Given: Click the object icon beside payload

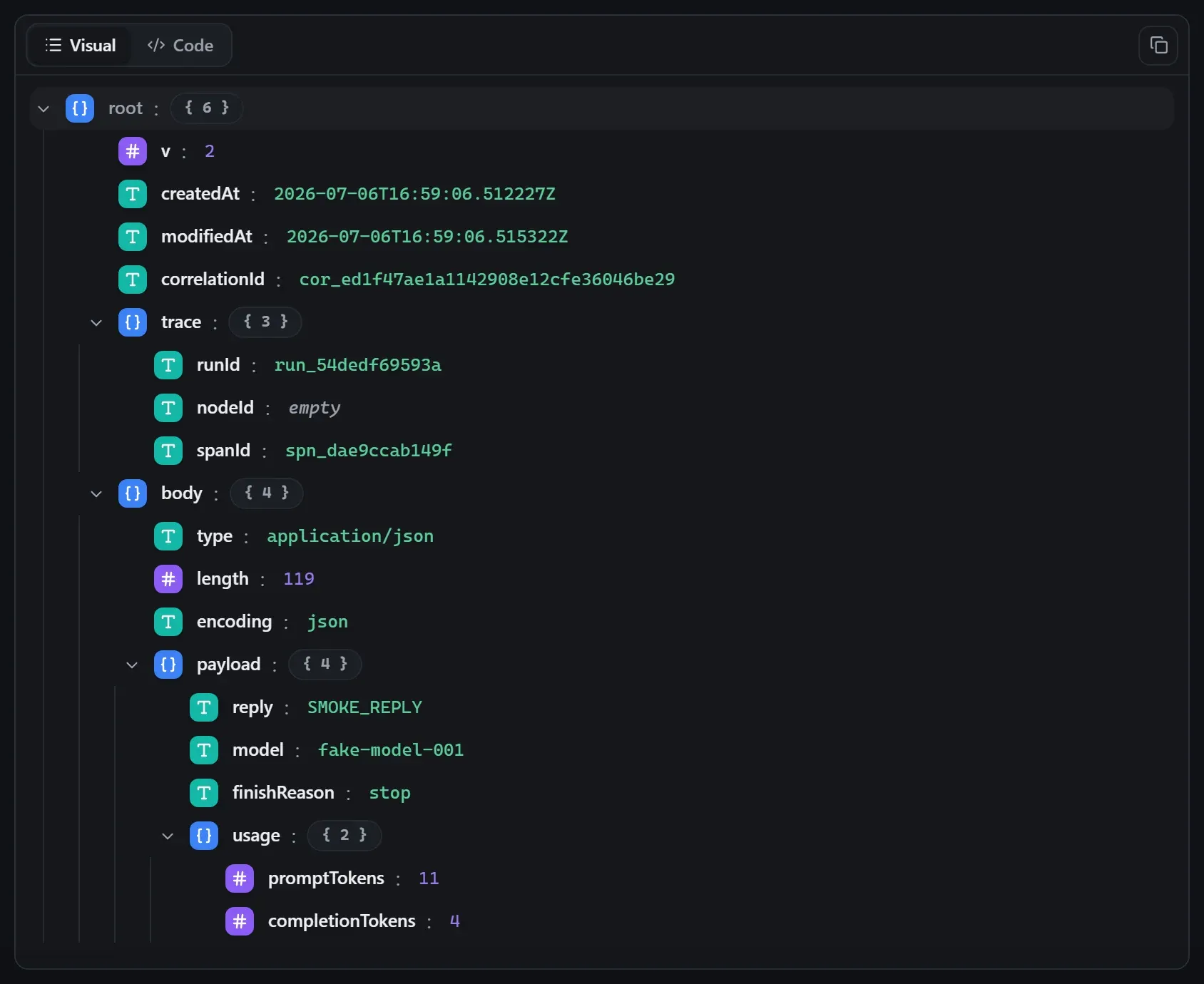Looking at the screenshot, I should (168, 665).
